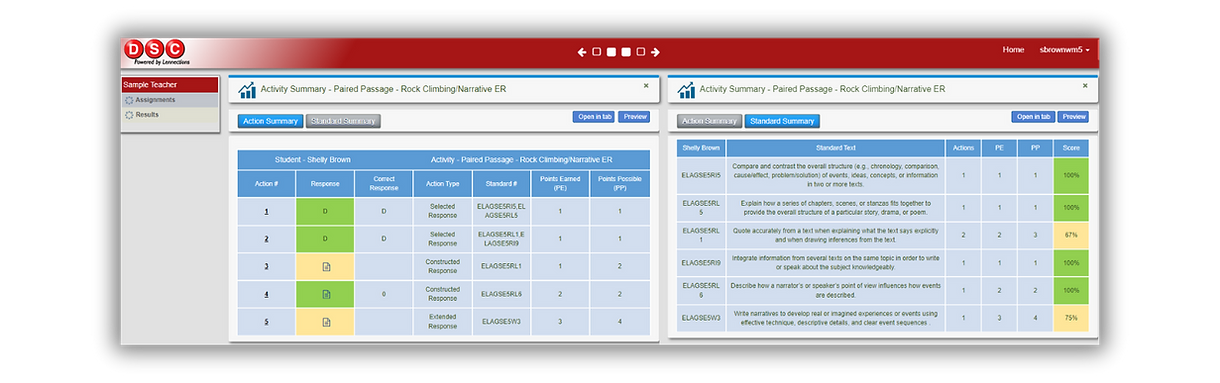Open the document response icon for Action 4
The image size is (1220, 383).
click(325, 294)
